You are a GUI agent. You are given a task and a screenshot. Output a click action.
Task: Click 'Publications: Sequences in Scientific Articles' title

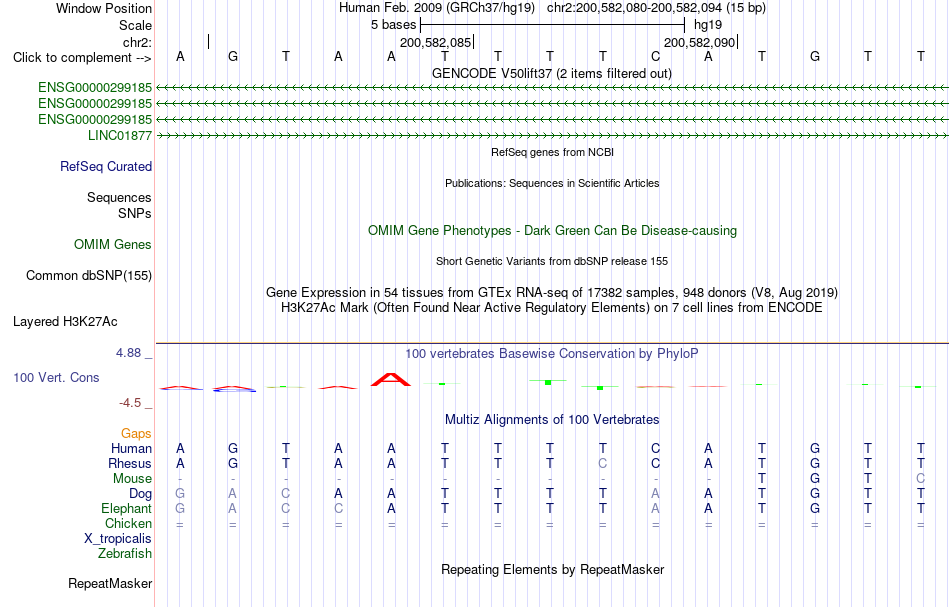[x=552, y=183]
